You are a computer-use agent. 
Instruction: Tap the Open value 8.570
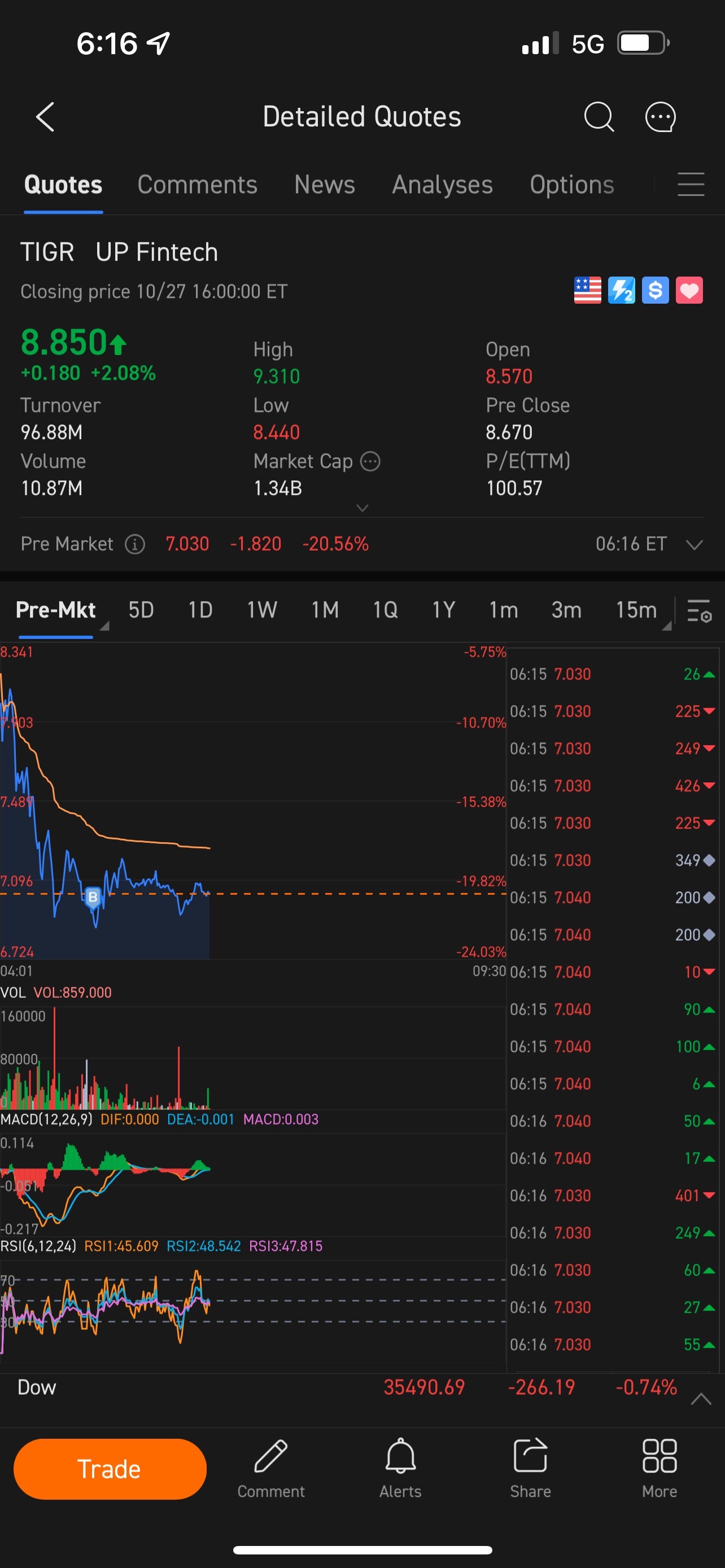point(509,376)
